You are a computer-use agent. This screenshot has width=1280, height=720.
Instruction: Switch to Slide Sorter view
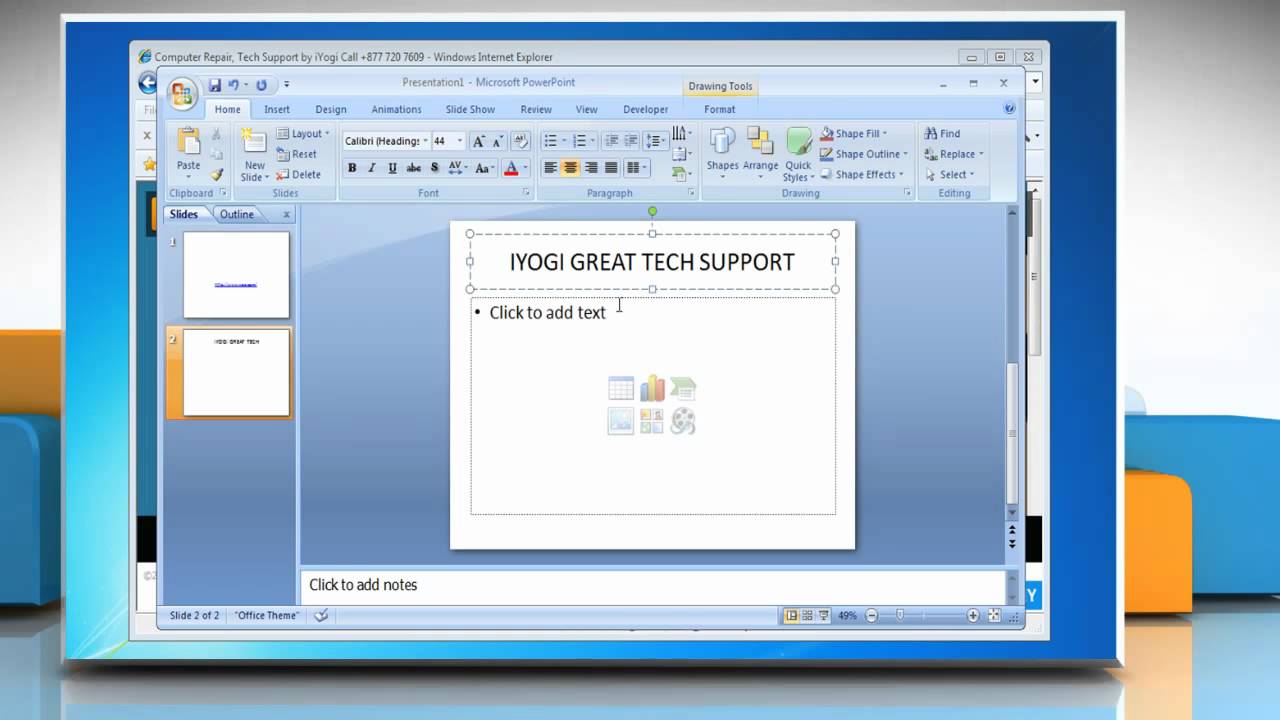click(x=808, y=616)
